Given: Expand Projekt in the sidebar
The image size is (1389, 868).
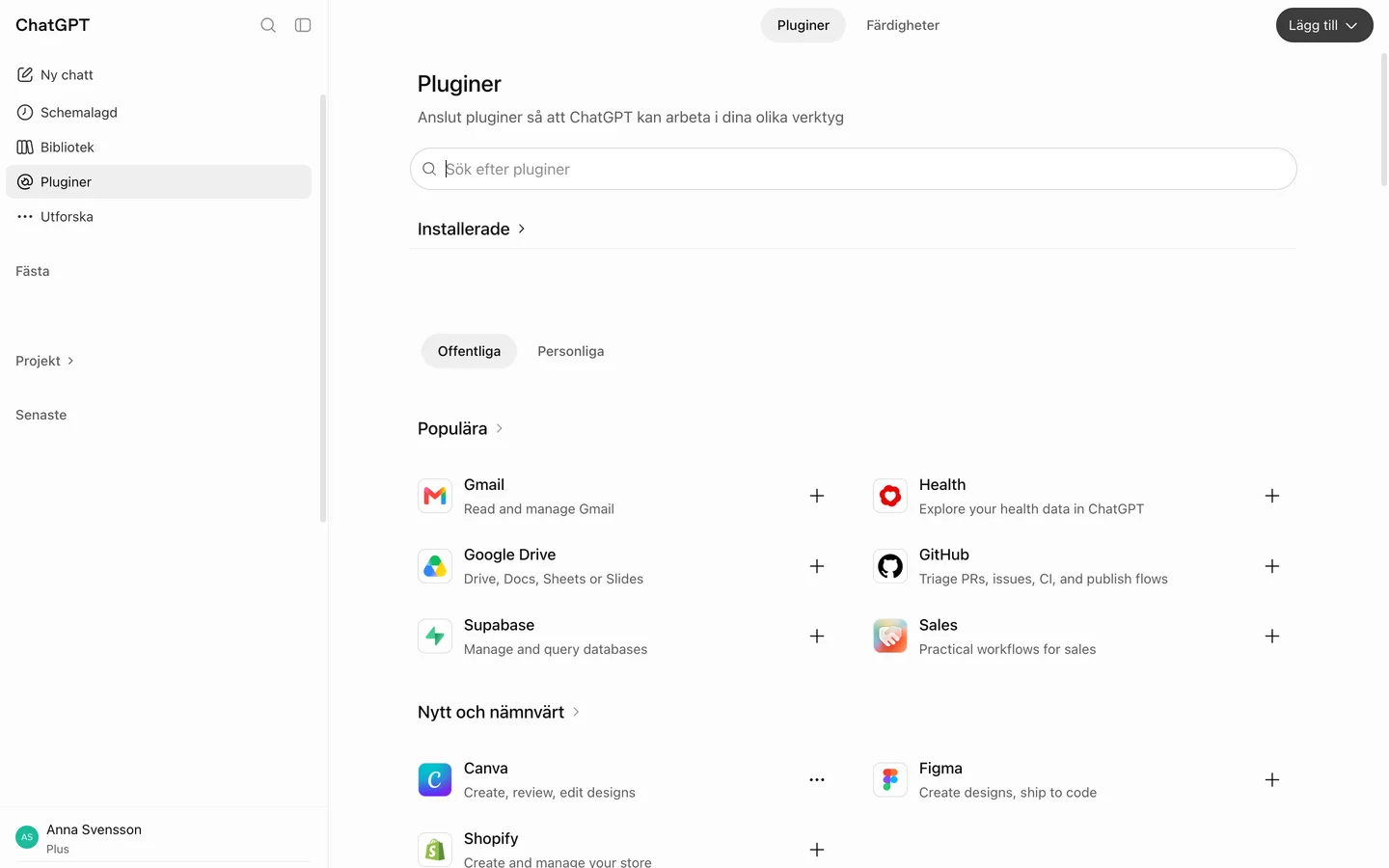Looking at the screenshot, I should coord(45,361).
